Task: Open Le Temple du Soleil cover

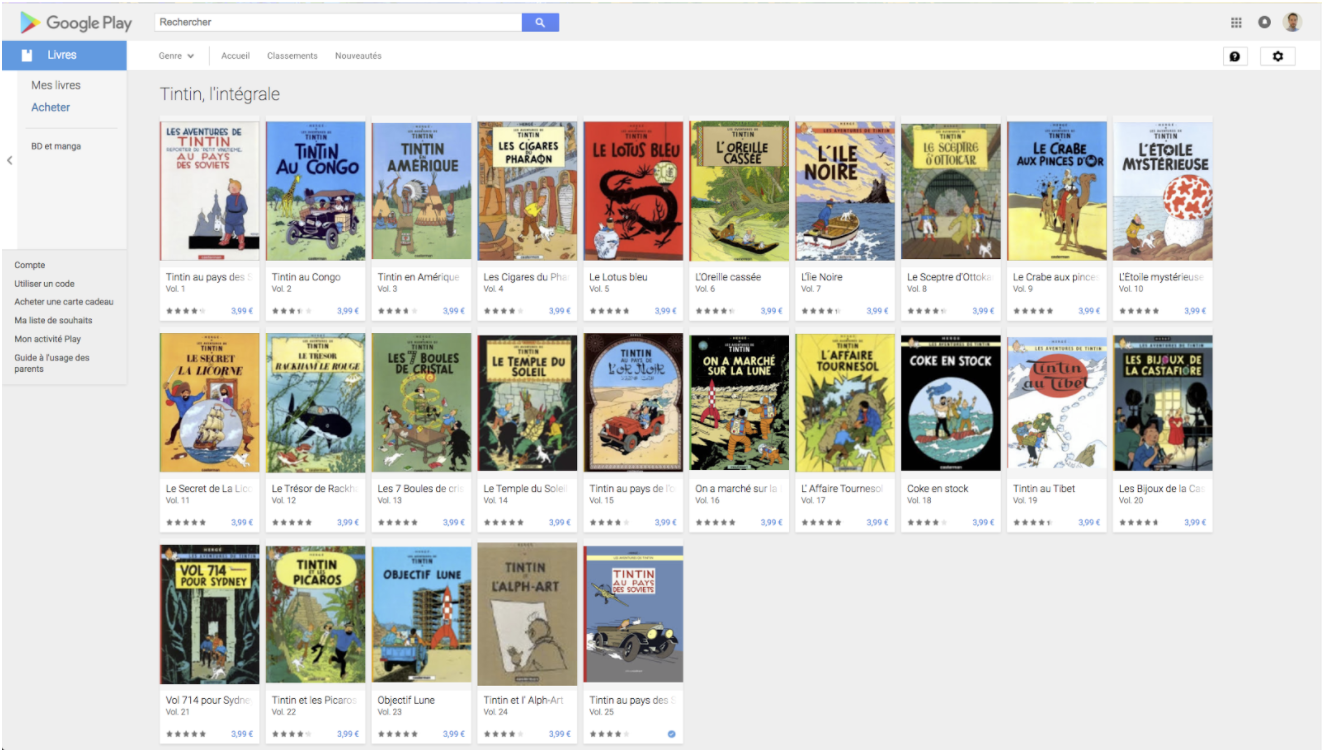Action: click(527, 402)
